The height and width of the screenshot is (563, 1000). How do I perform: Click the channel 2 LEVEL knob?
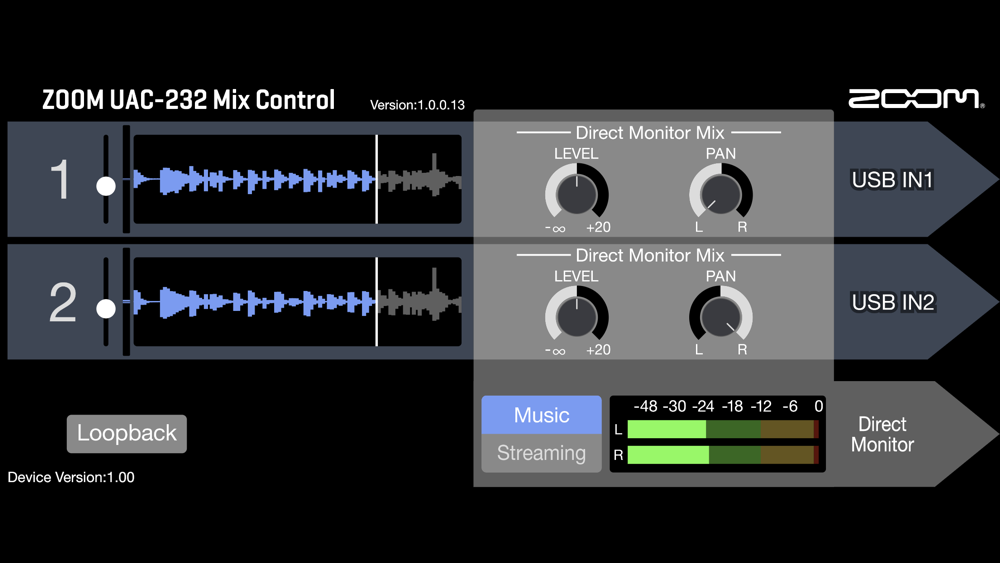tap(577, 316)
